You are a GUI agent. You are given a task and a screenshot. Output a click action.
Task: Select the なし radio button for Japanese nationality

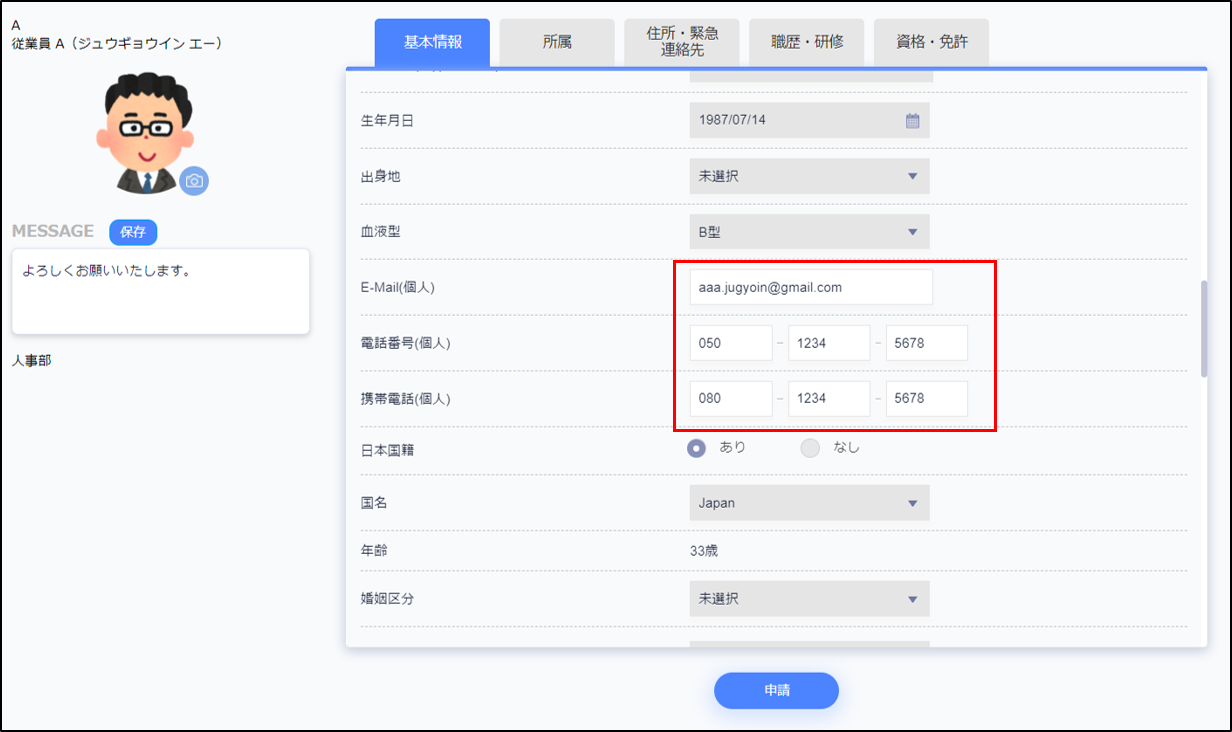coord(810,448)
